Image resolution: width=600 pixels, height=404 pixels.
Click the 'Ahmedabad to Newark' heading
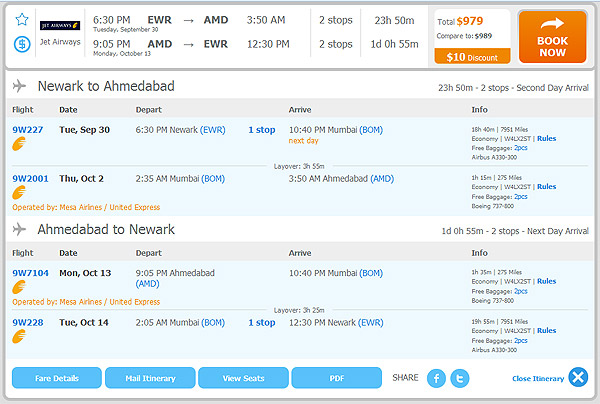106,230
